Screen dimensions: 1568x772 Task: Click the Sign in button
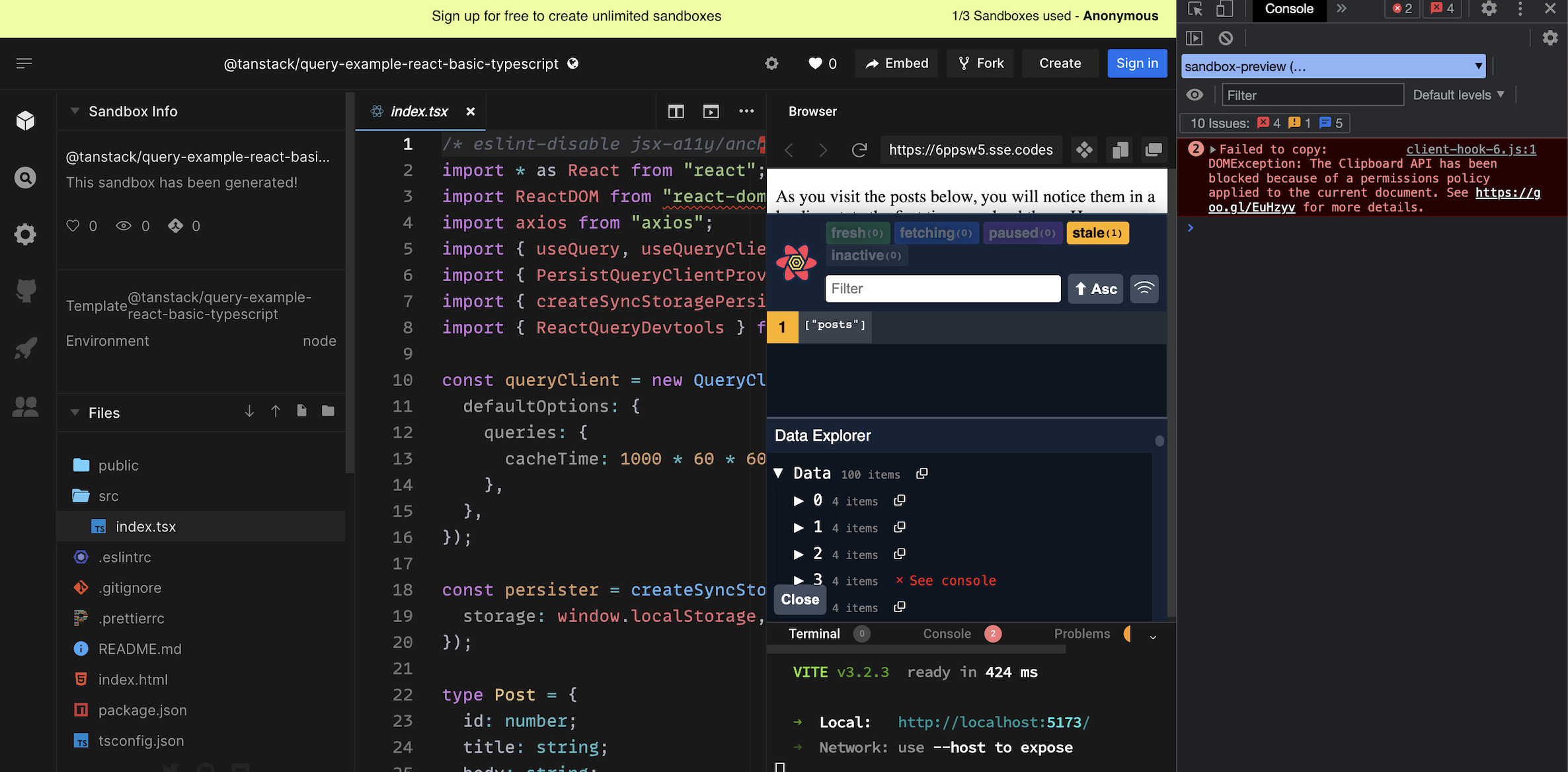tap(1137, 63)
